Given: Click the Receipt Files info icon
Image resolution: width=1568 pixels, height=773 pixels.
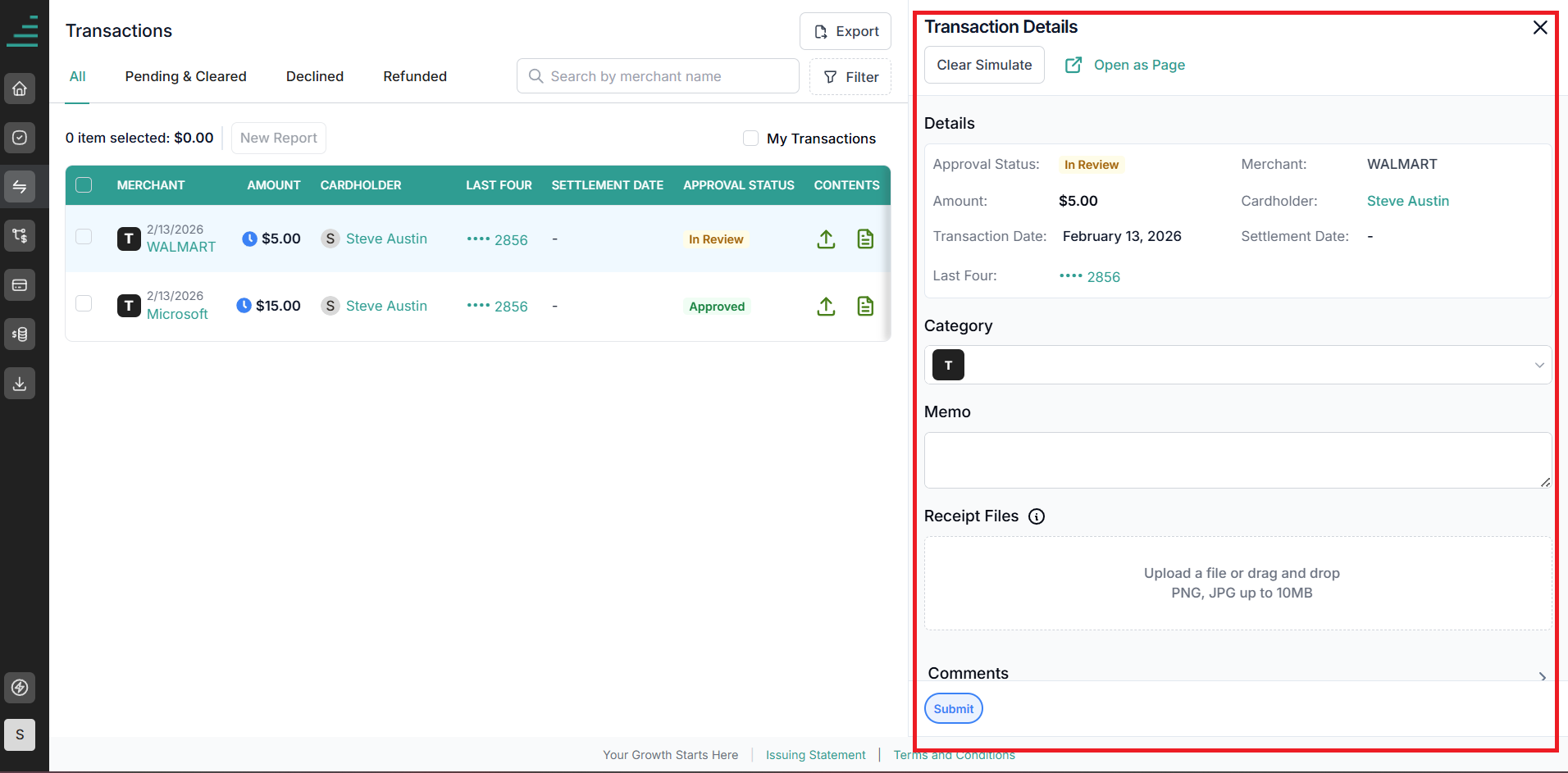Looking at the screenshot, I should click(x=1037, y=516).
